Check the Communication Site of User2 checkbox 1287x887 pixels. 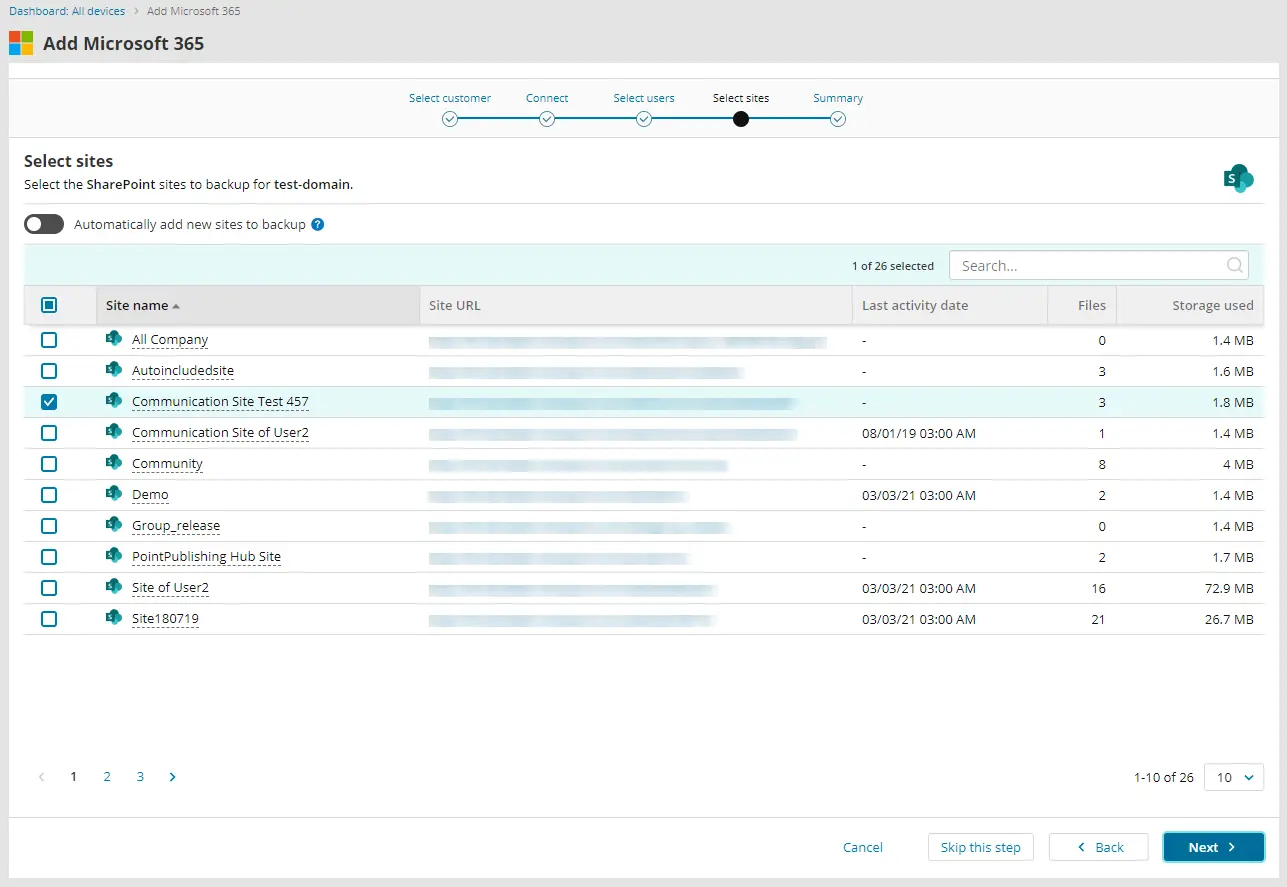click(x=49, y=433)
